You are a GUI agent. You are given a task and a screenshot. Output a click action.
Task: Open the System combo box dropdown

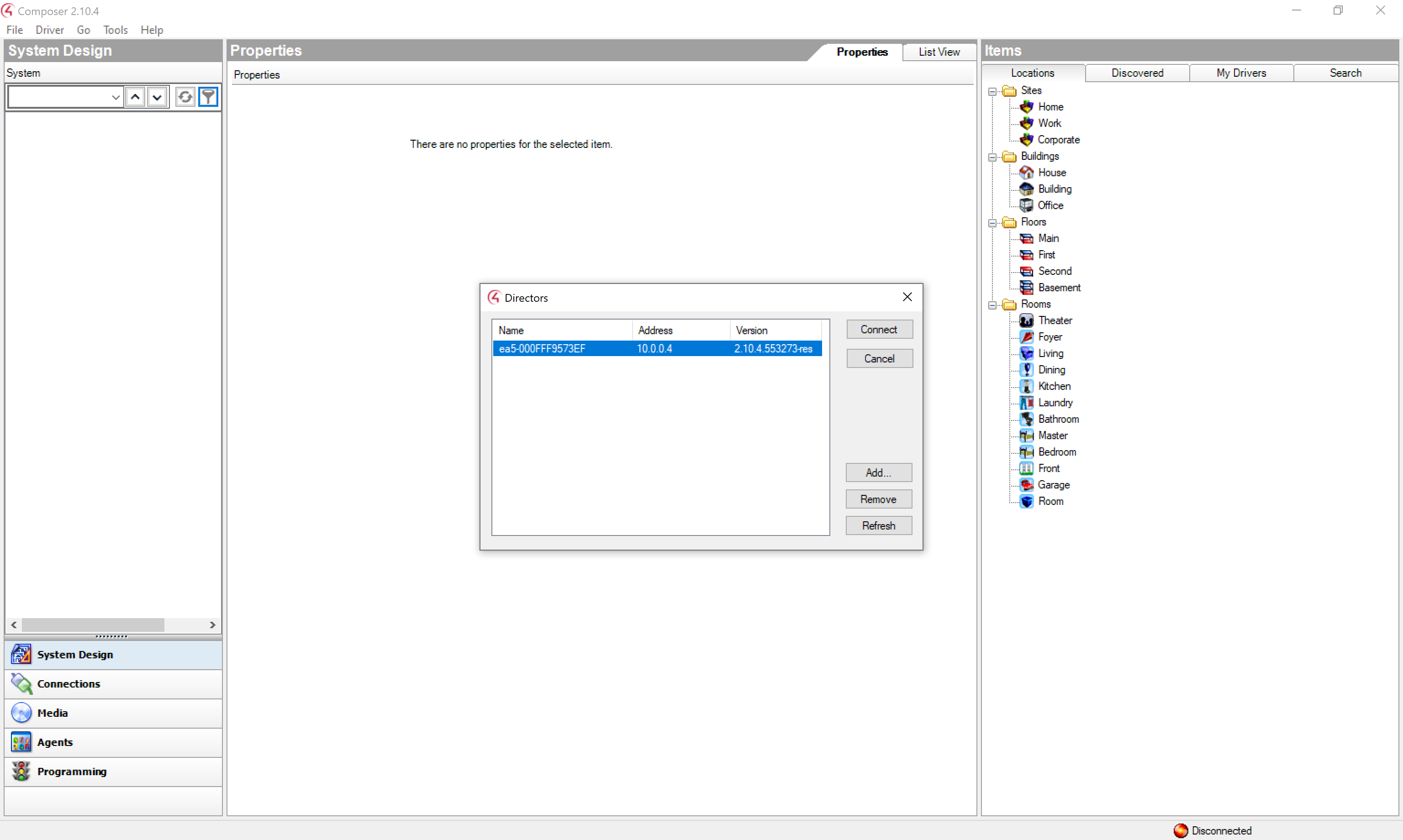pyautogui.click(x=116, y=97)
